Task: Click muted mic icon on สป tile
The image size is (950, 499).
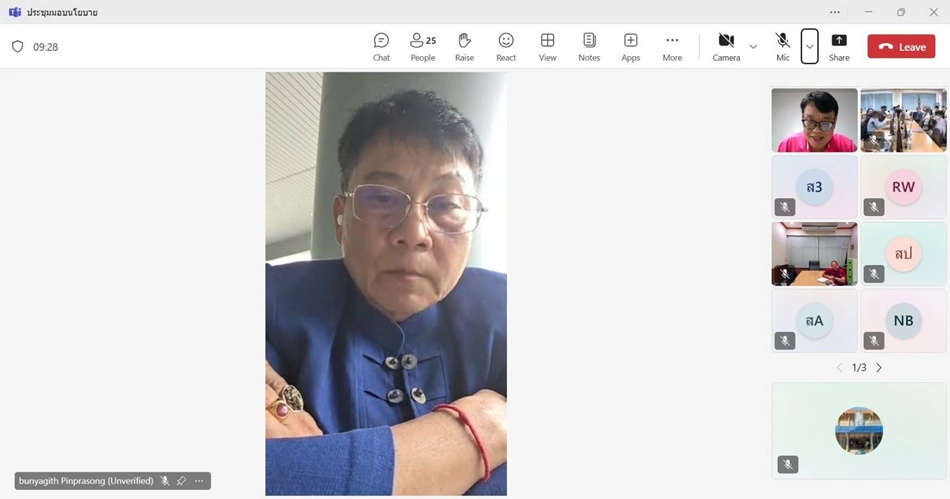Action: point(874,274)
